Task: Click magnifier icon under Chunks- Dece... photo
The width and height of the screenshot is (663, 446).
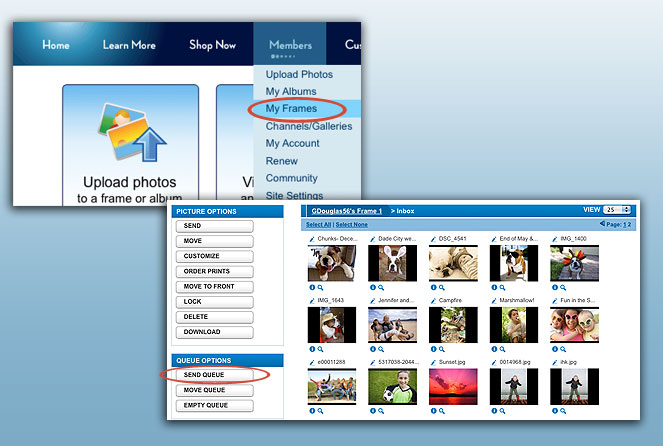Action: coord(321,288)
